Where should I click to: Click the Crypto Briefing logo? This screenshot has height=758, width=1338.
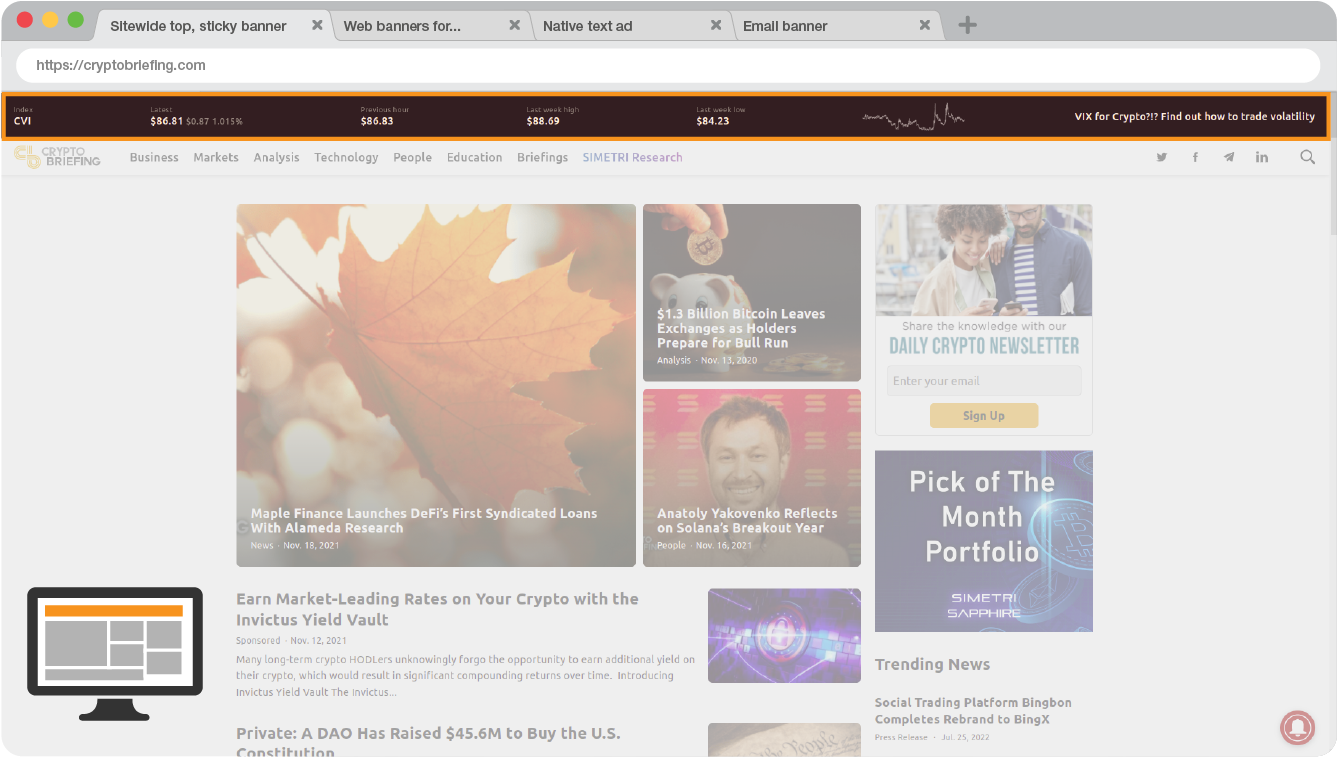click(58, 157)
